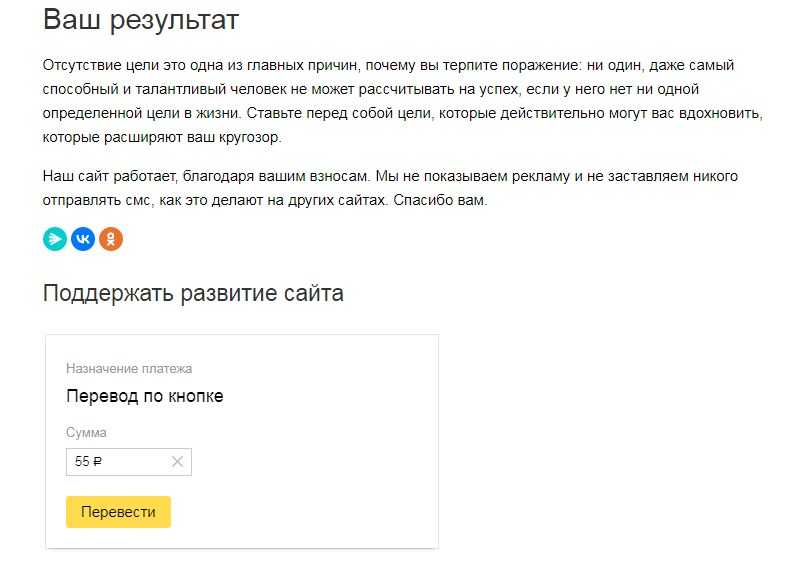Clear the sum field with the X icon
This screenshot has width=790, height=572.
pyautogui.click(x=177, y=462)
